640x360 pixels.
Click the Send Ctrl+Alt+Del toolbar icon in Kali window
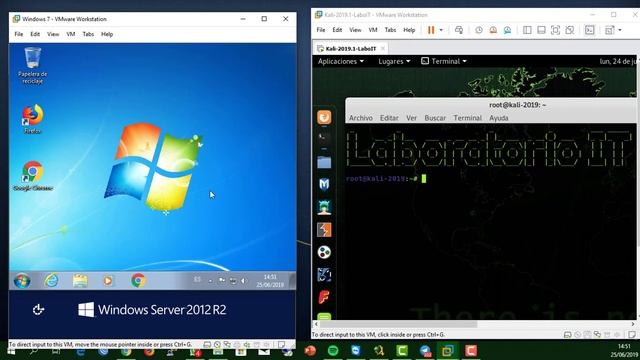click(459, 30)
